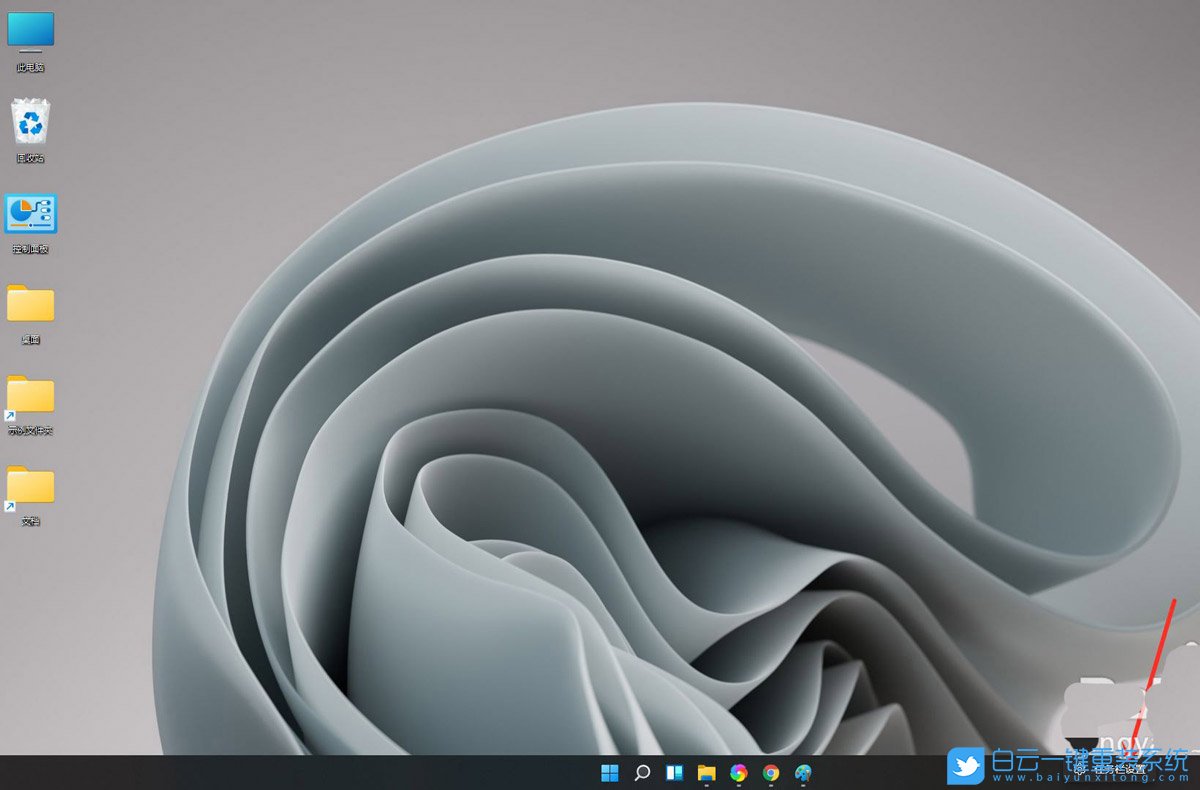
Task: Open Task View from the taskbar
Action: (674, 772)
